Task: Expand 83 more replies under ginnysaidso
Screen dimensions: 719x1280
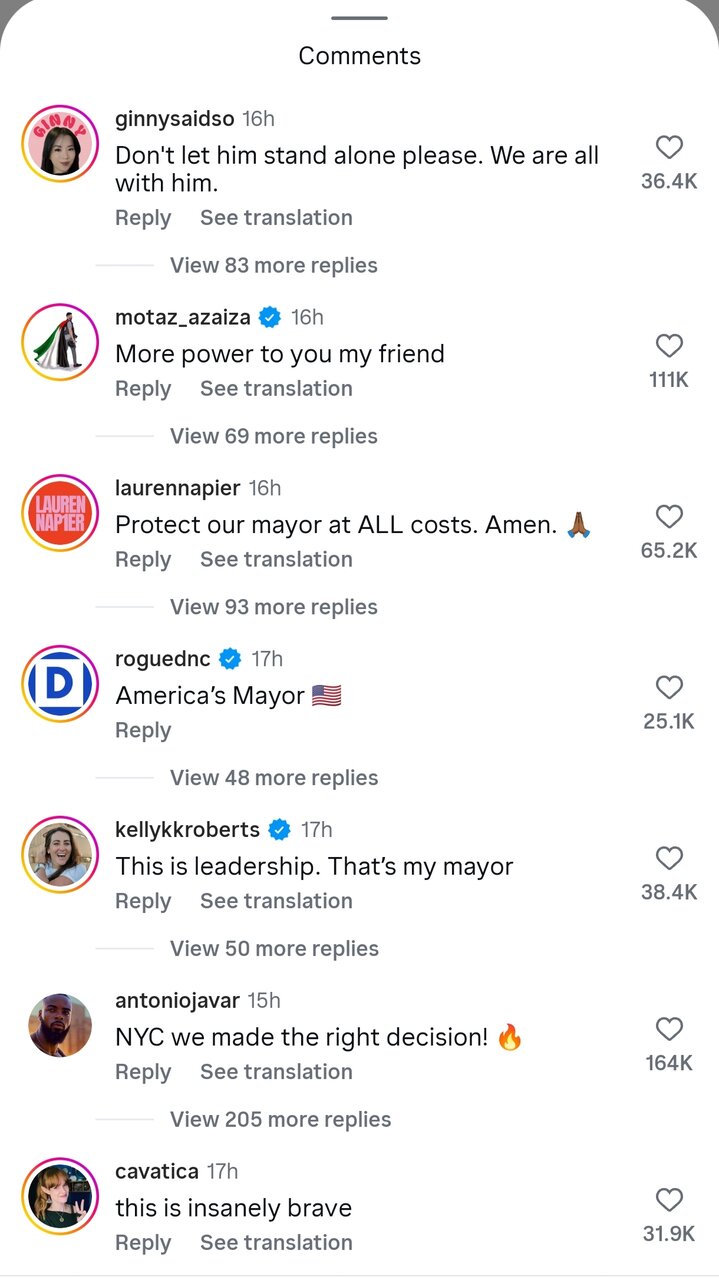Action: click(274, 265)
